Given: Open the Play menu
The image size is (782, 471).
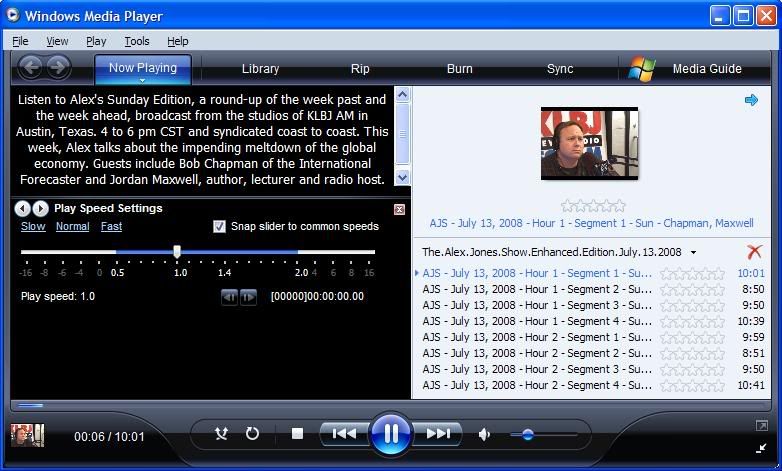Looking at the screenshot, I should (x=96, y=41).
